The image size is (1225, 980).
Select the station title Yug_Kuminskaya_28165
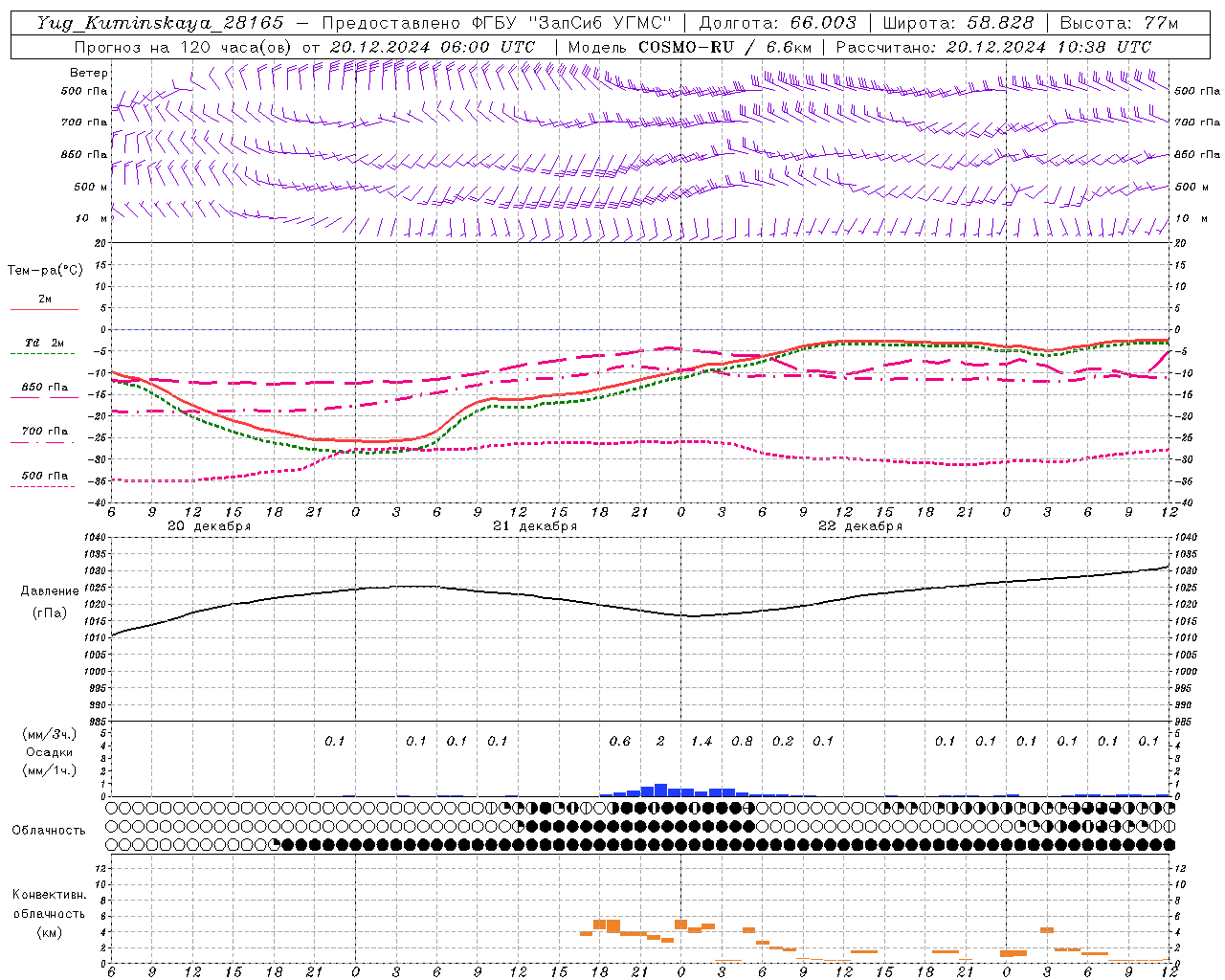[160, 23]
